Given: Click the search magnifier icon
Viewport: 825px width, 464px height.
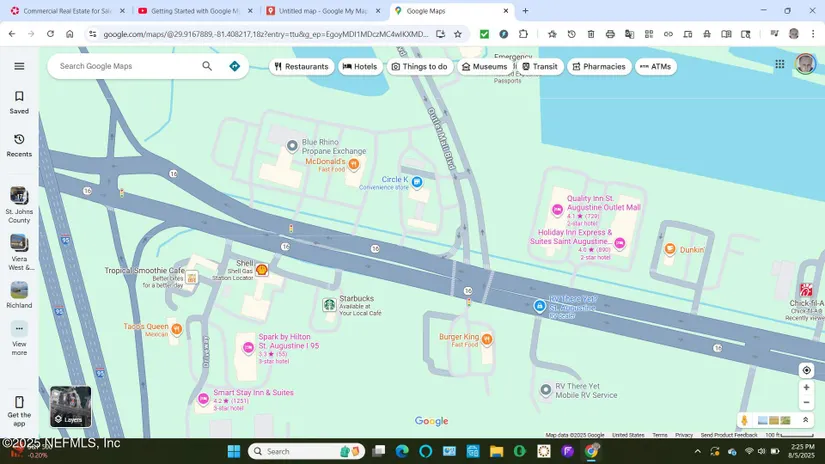Looking at the screenshot, I should point(207,66).
